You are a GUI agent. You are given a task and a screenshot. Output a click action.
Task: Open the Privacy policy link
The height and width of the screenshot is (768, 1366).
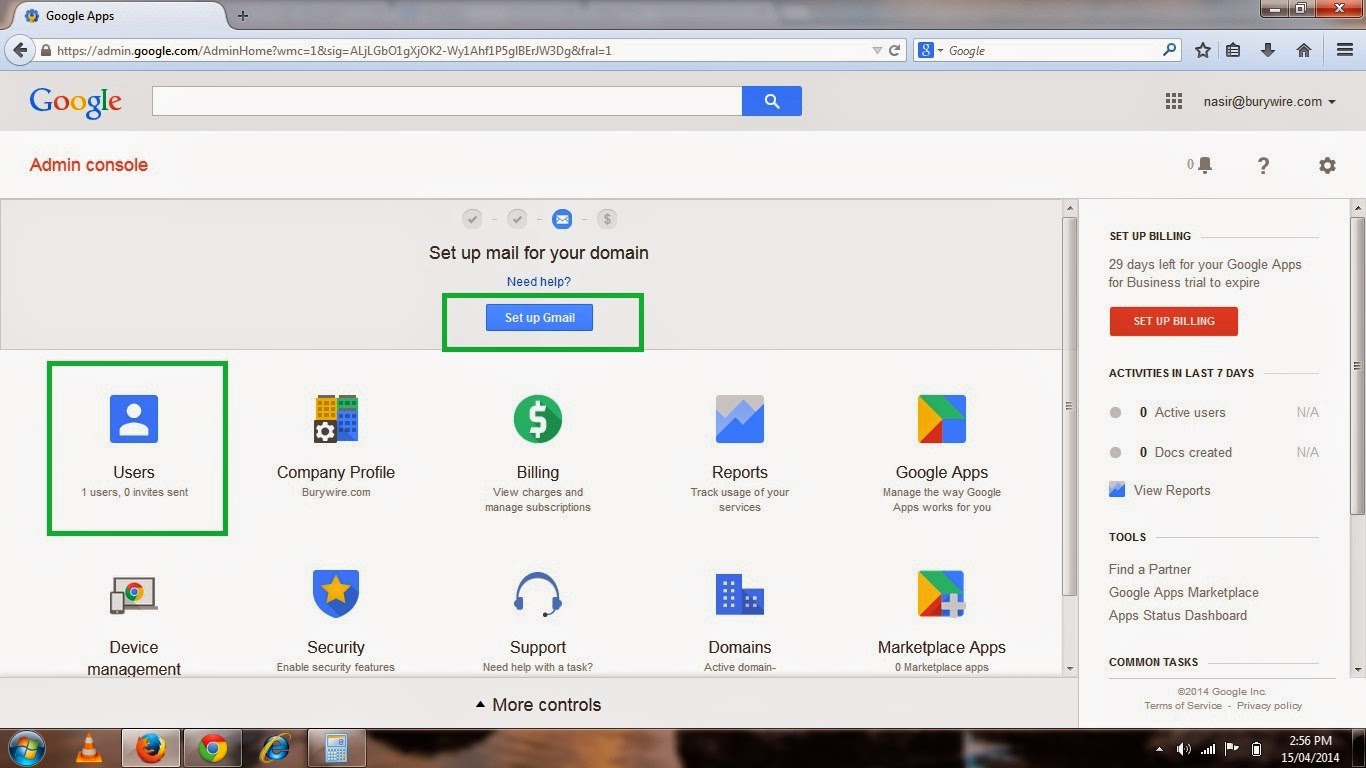click(x=1269, y=705)
